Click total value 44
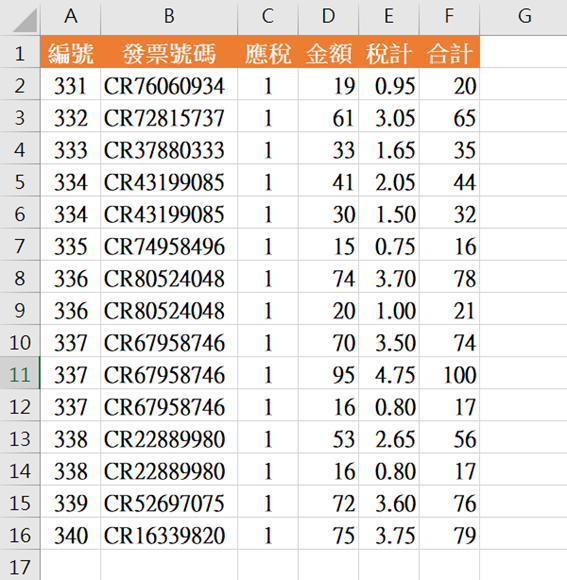Viewport: 567px width, 580px height. 449,180
